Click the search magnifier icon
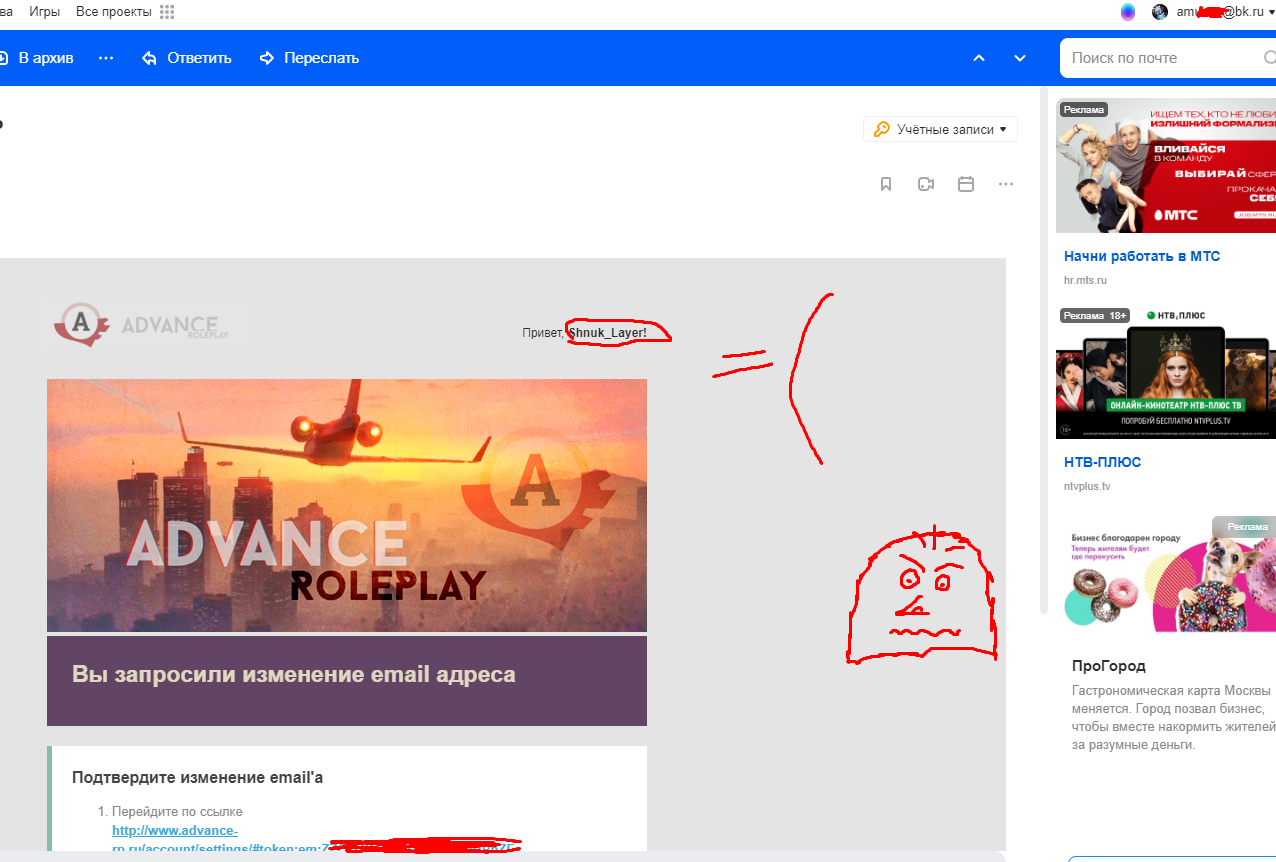 (1269, 58)
